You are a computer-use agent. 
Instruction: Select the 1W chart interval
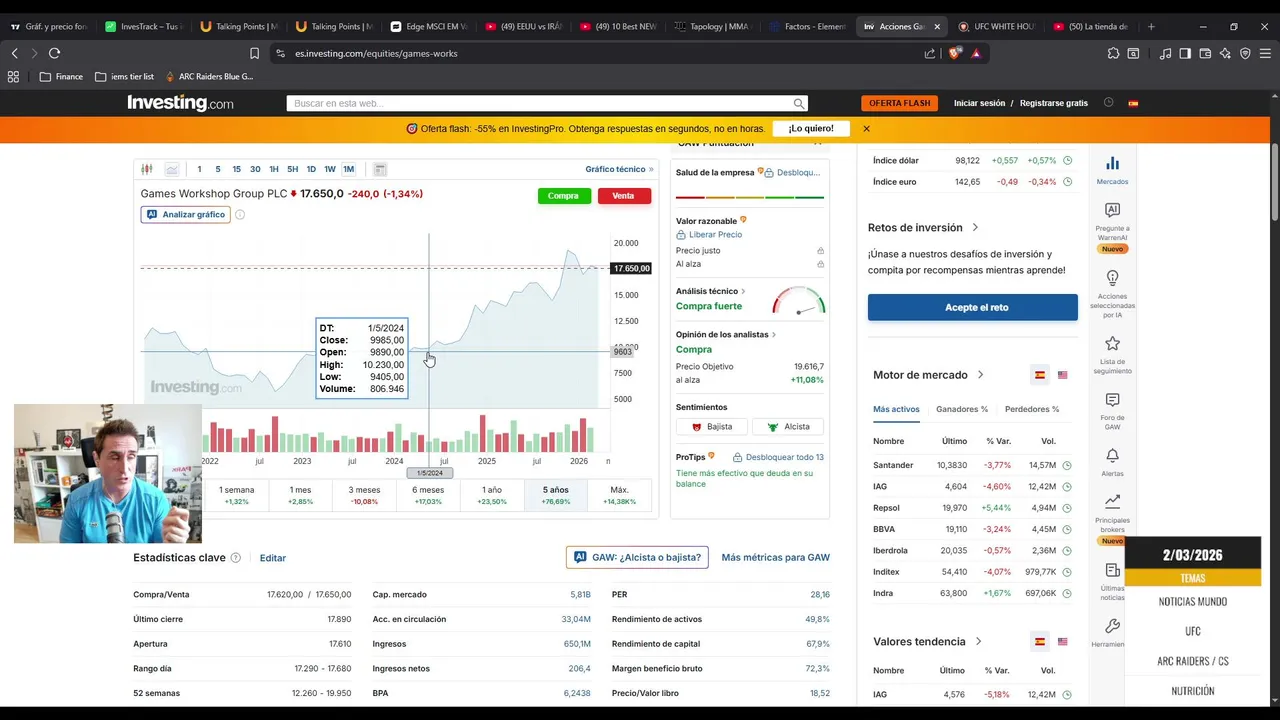[330, 169]
